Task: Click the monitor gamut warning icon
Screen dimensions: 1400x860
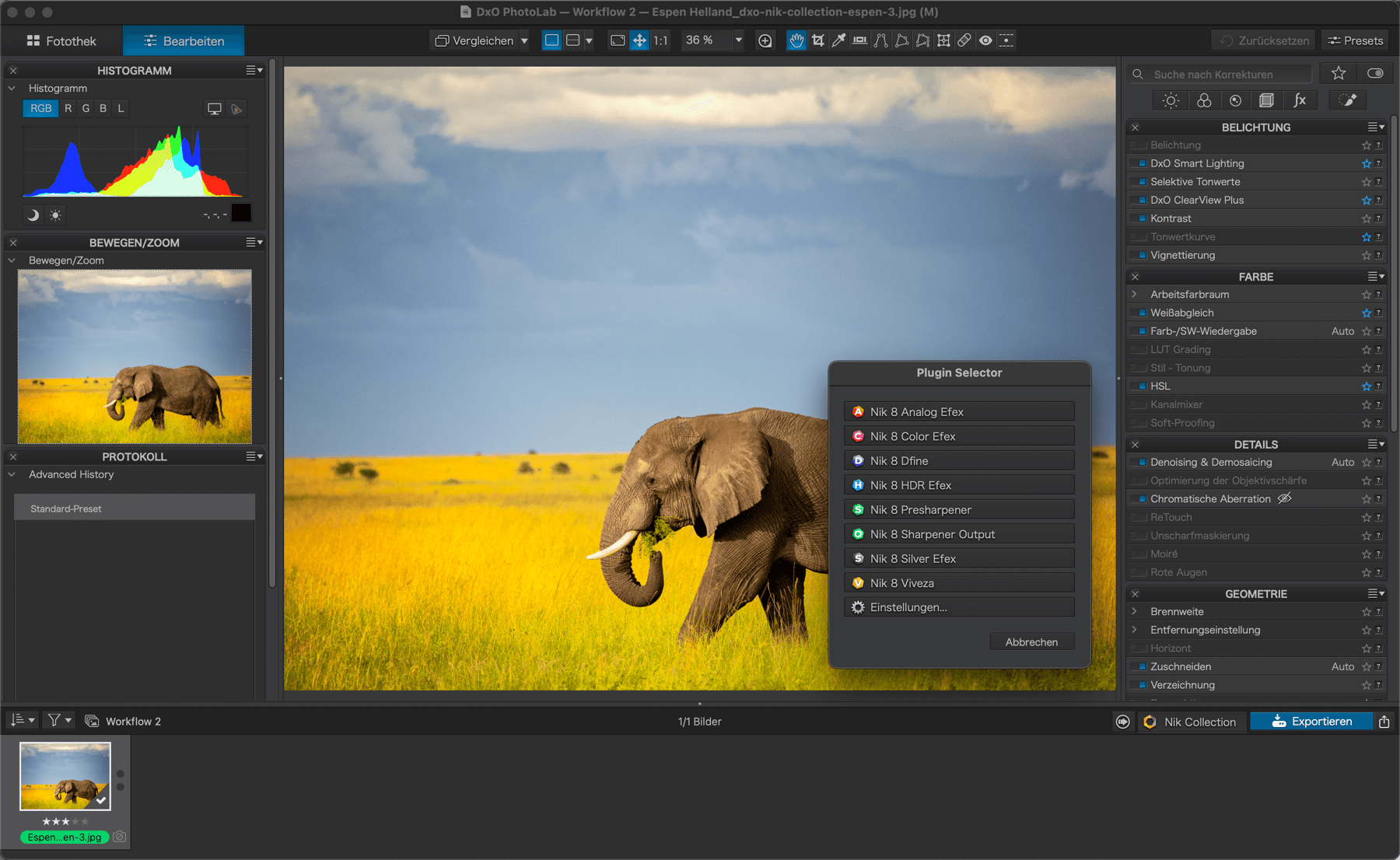Action: coord(215,109)
